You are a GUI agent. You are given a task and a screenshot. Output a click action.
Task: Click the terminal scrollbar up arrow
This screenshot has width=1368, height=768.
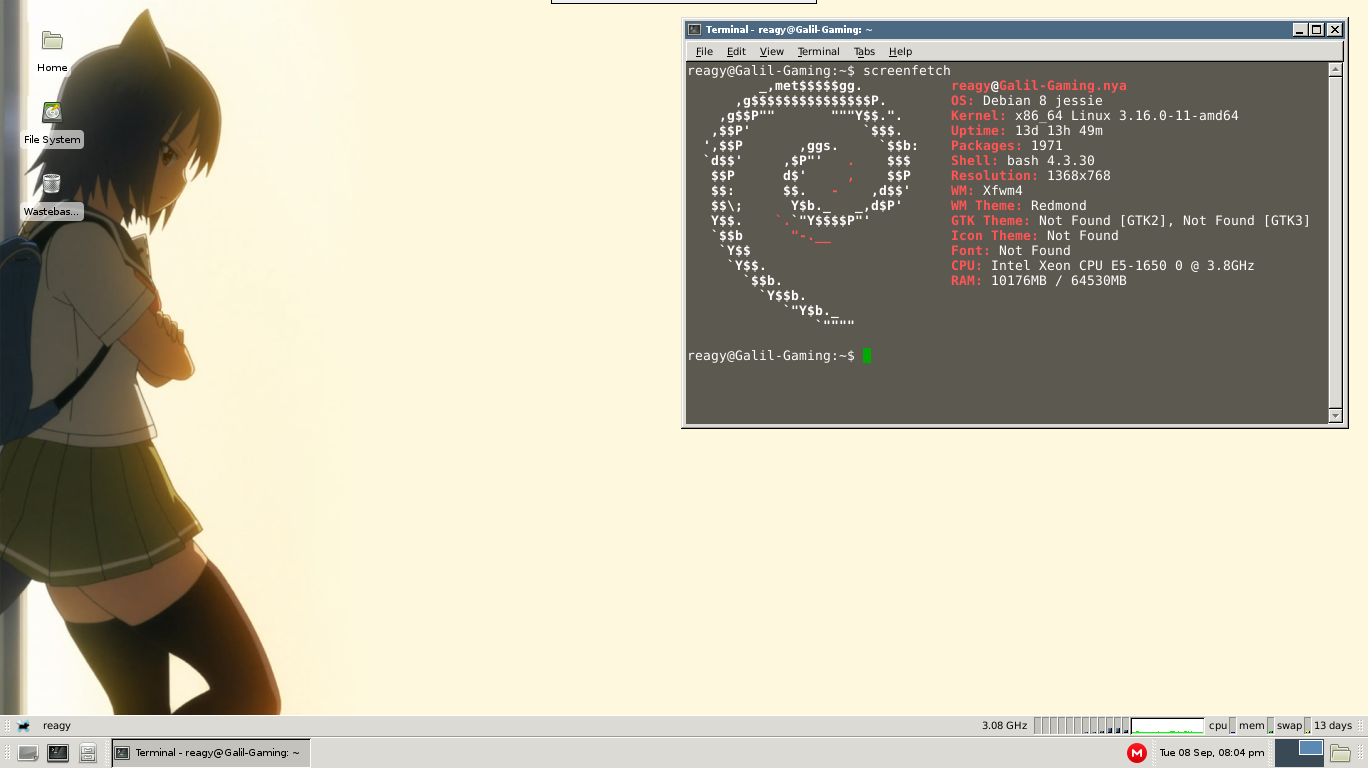pyautogui.click(x=1335, y=70)
